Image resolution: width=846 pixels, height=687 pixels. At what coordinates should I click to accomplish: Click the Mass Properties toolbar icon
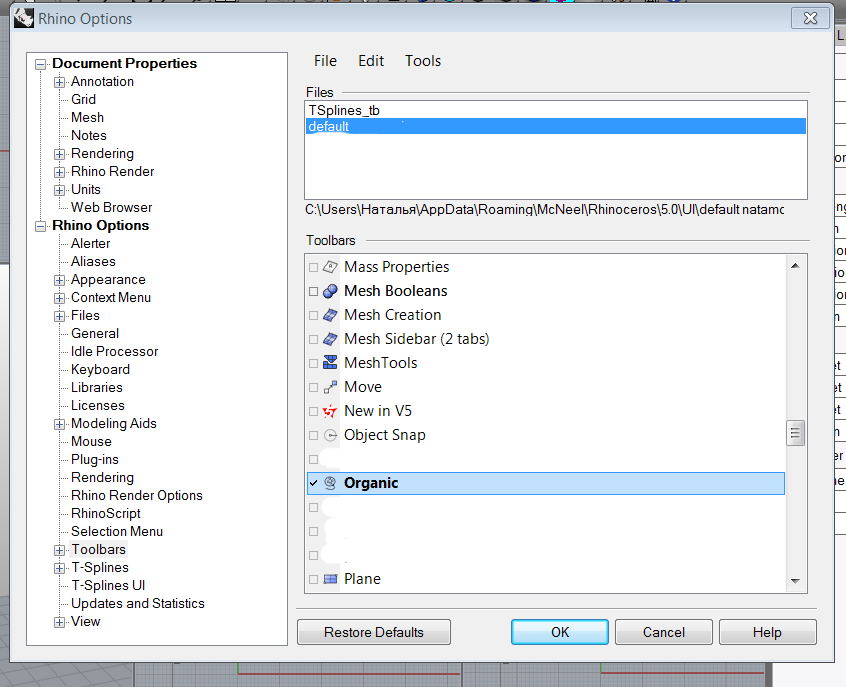pos(330,267)
